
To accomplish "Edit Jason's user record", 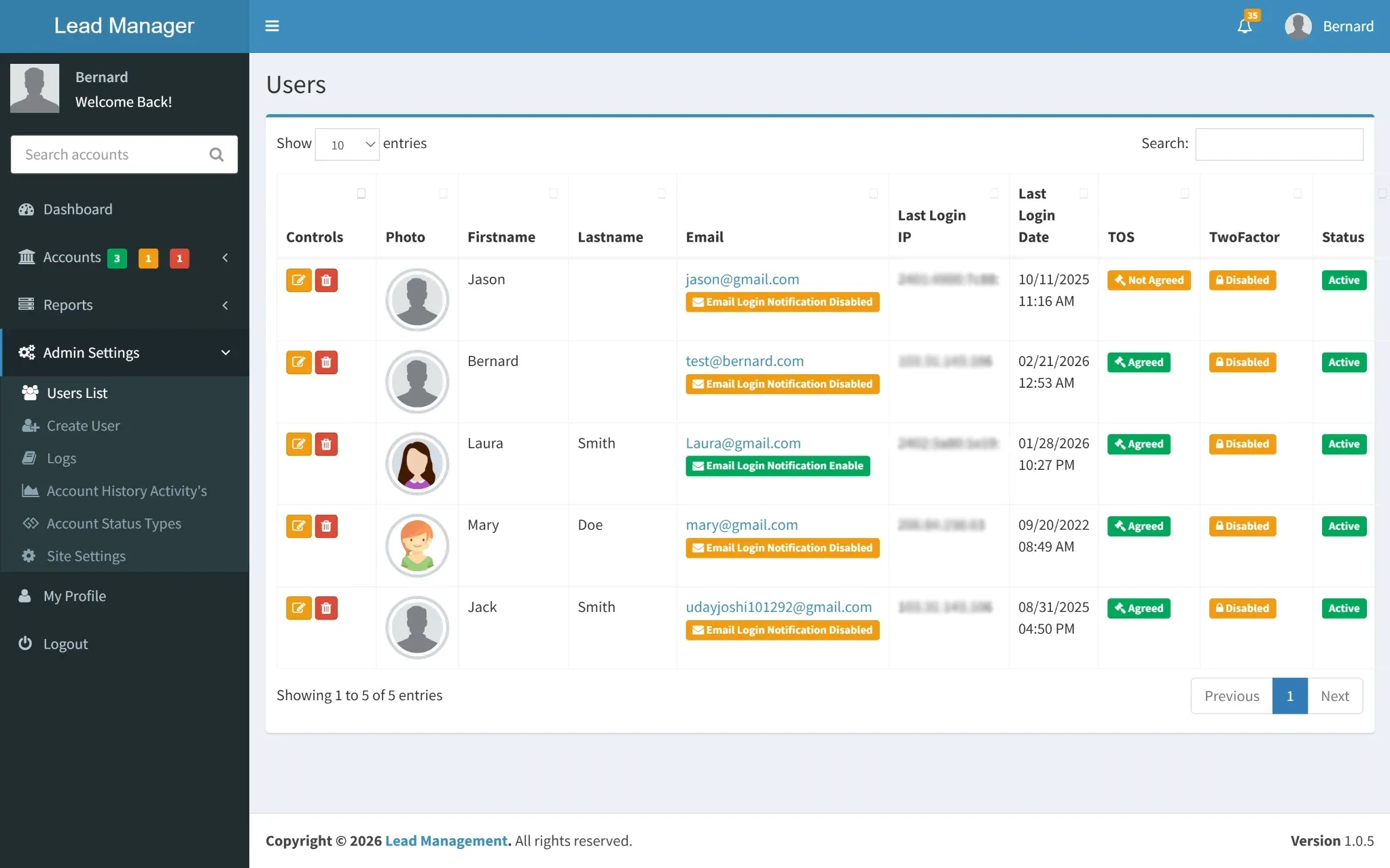I will pos(298,281).
